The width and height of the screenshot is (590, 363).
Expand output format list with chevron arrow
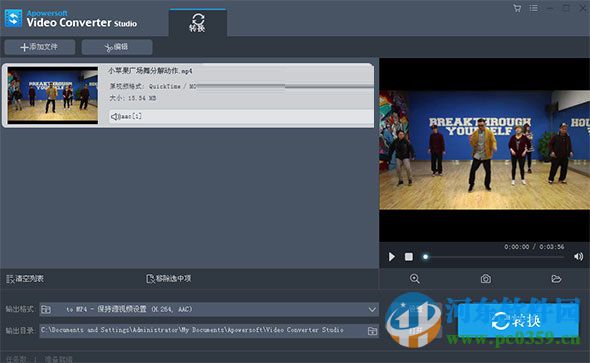click(x=372, y=310)
